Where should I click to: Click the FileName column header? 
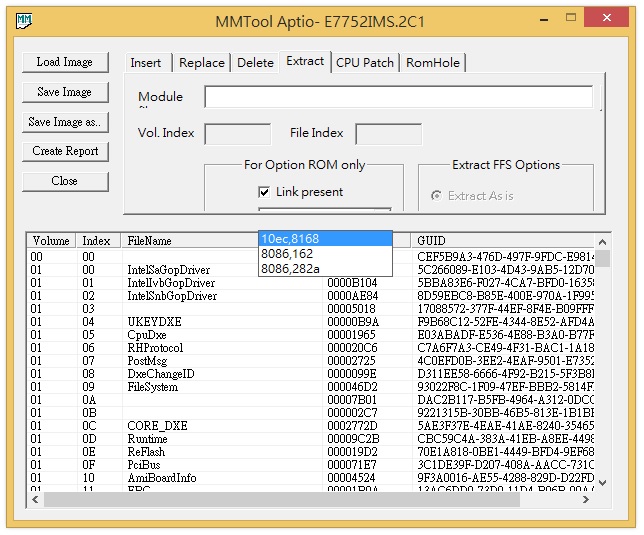(x=190, y=241)
